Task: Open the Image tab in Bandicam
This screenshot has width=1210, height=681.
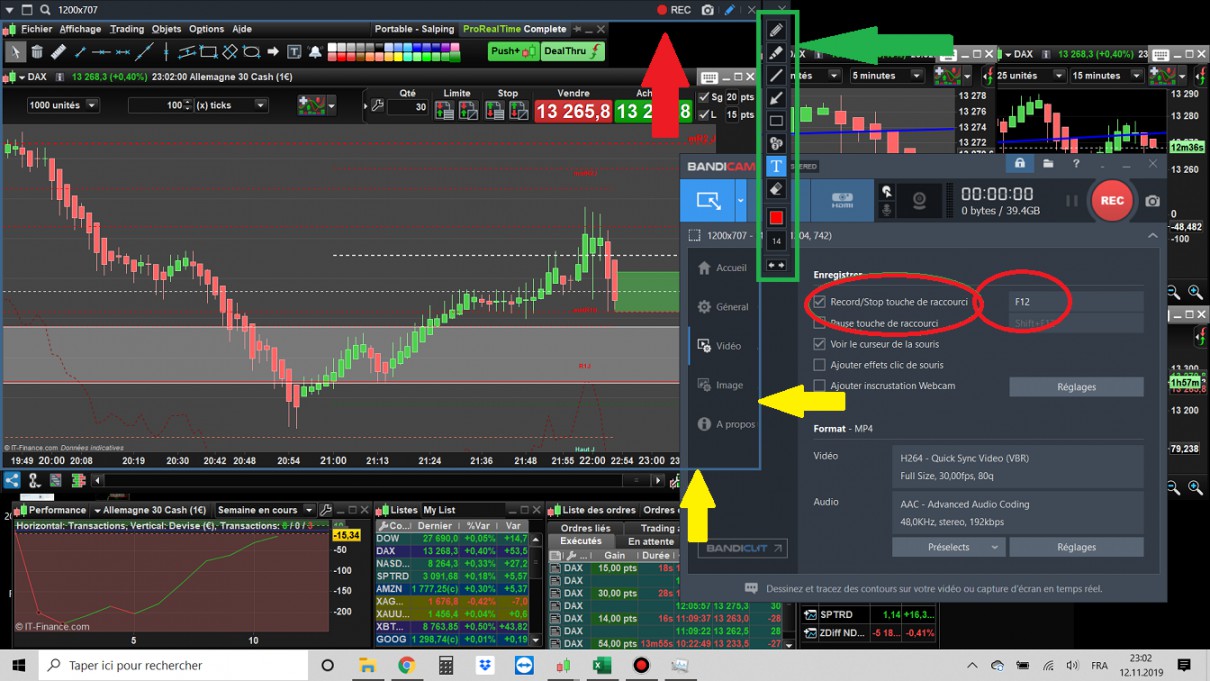Action: tap(719, 385)
